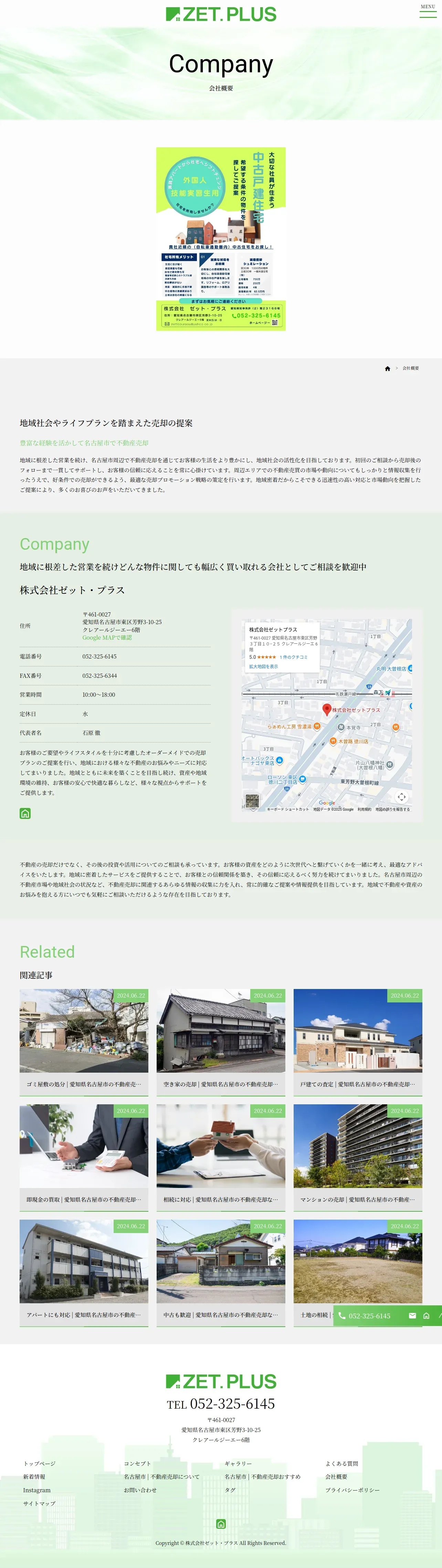The height and width of the screenshot is (1568, 442).
Task: Click the phone icon in floating contact bar
Action: point(341,1315)
